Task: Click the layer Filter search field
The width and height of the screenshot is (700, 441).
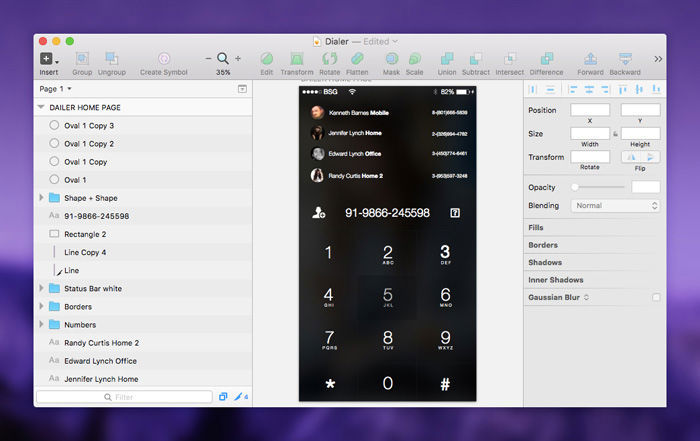Action: click(124, 397)
